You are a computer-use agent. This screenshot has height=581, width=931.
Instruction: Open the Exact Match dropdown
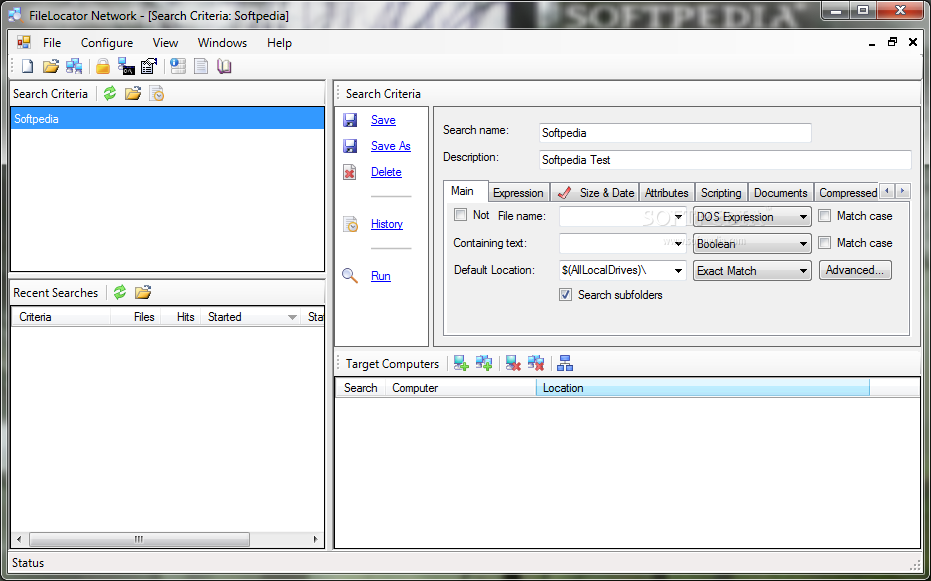tap(752, 271)
